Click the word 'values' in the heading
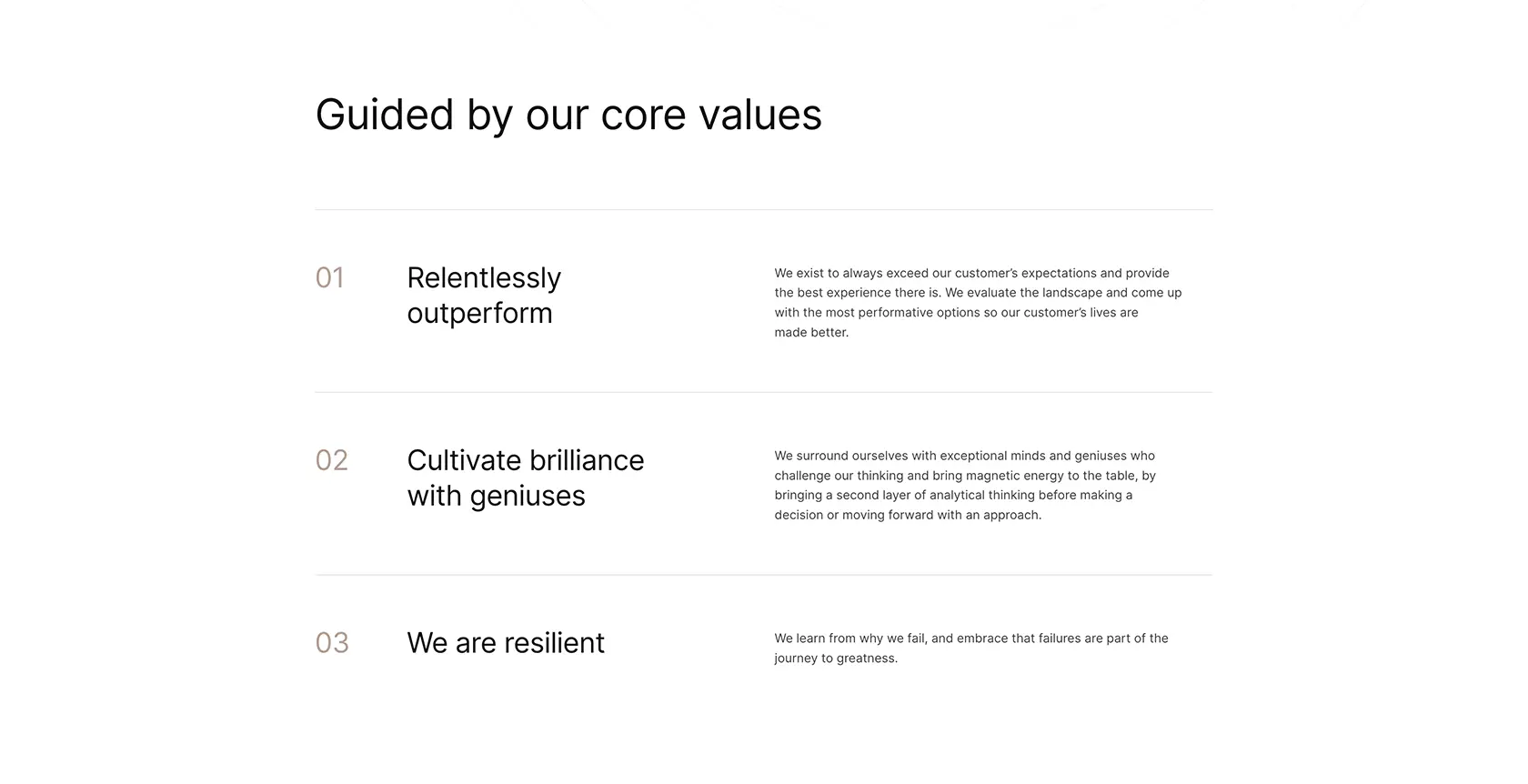1528x784 pixels. point(760,115)
